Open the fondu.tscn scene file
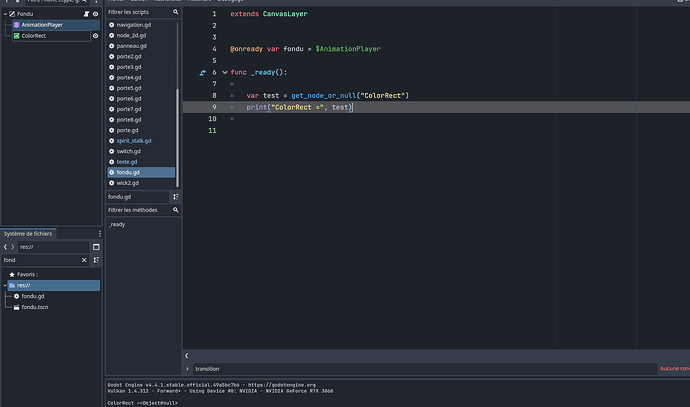690x407 pixels. (35, 307)
